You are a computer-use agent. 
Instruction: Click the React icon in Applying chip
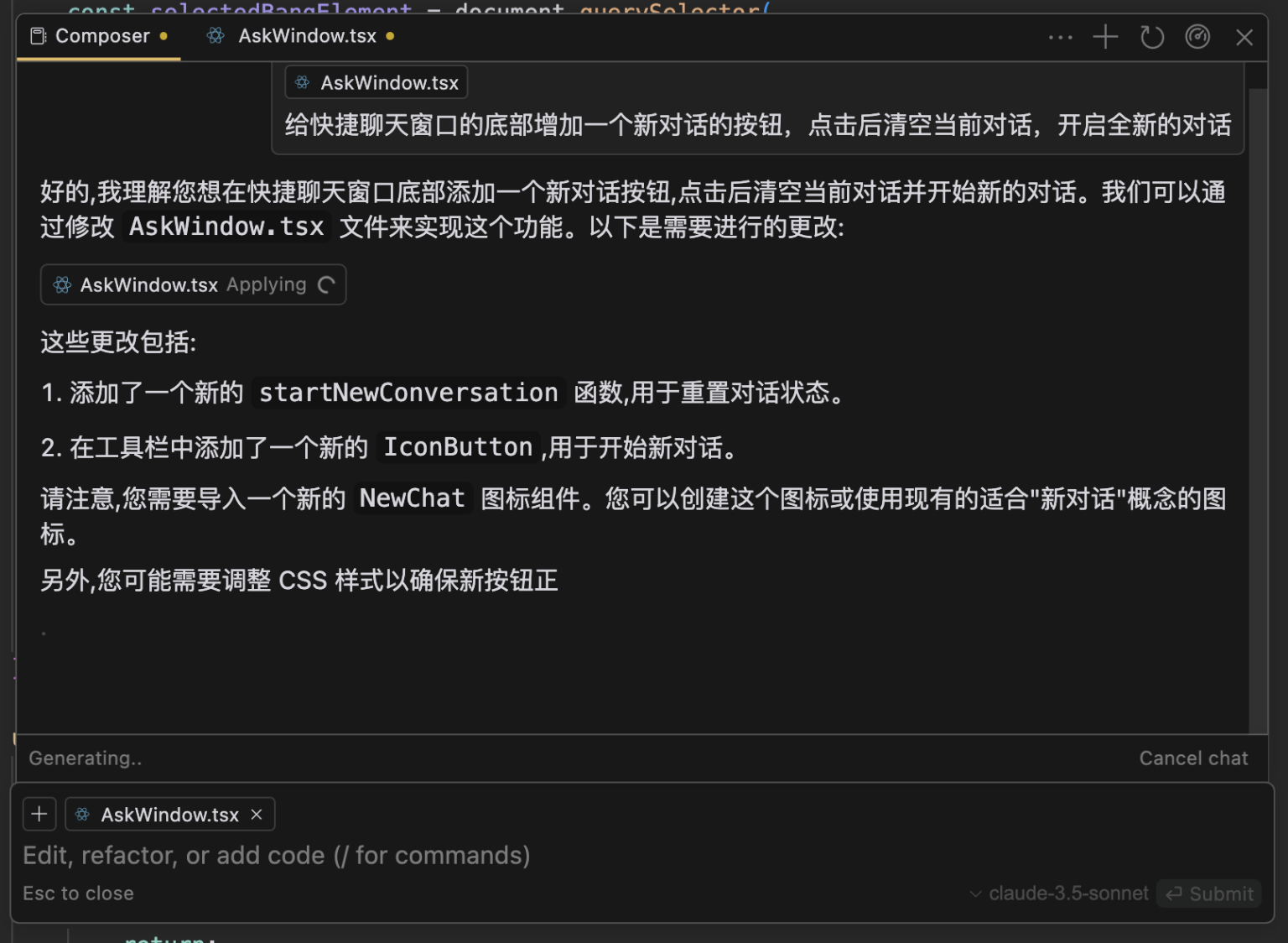click(63, 285)
